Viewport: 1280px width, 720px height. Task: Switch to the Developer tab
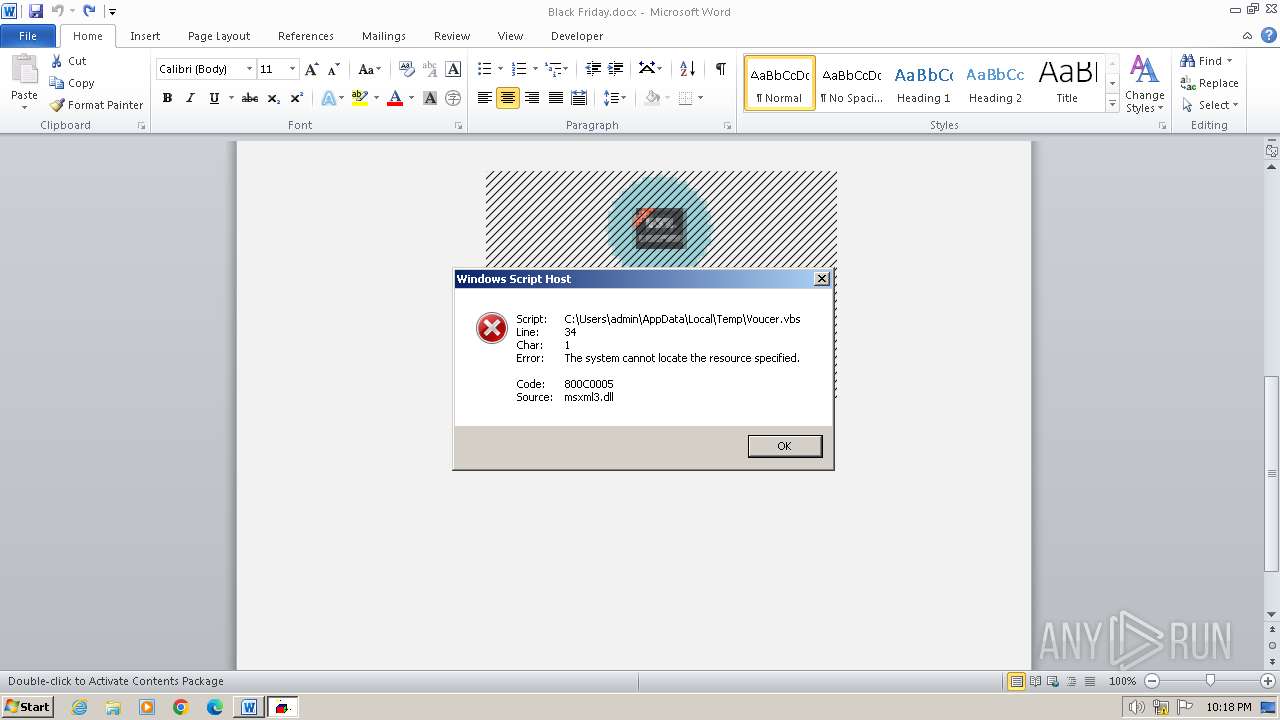(x=577, y=36)
